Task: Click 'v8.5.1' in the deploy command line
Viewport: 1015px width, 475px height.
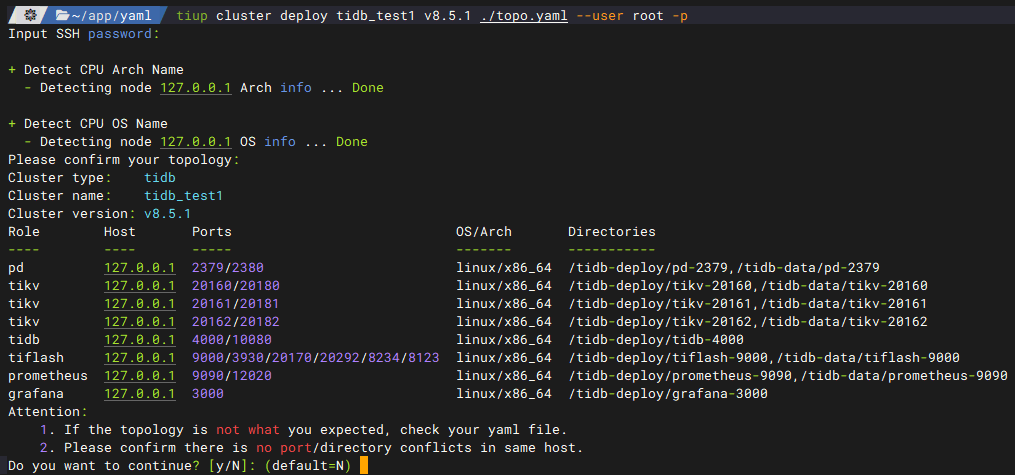Action: [x=448, y=16]
